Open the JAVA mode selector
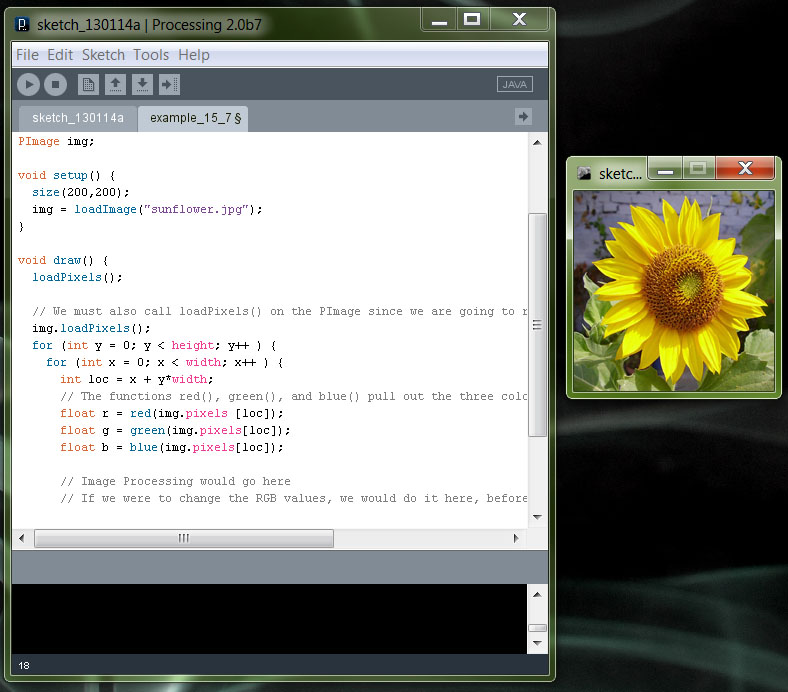 coord(515,85)
